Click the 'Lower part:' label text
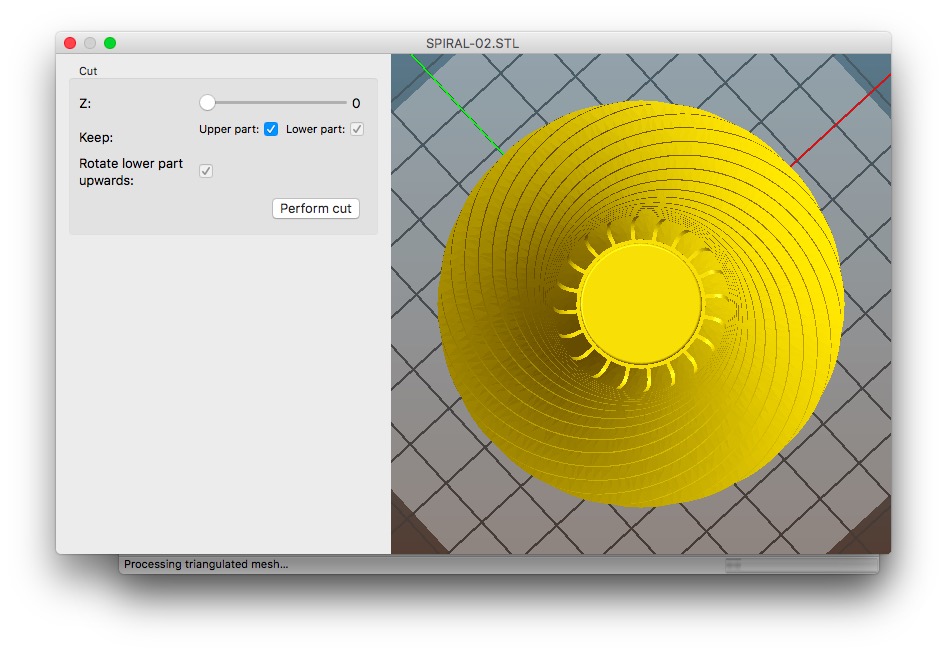The width and height of the screenshot is (947, 654). (315, 129)
